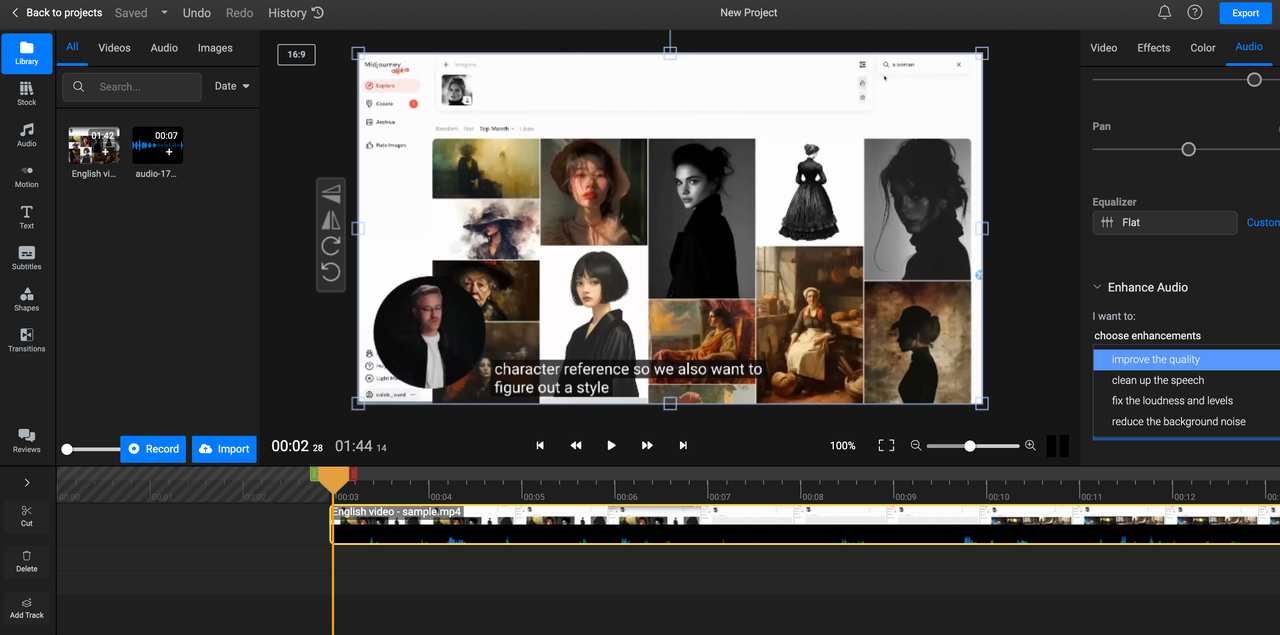Skip to the start of video

540,445
